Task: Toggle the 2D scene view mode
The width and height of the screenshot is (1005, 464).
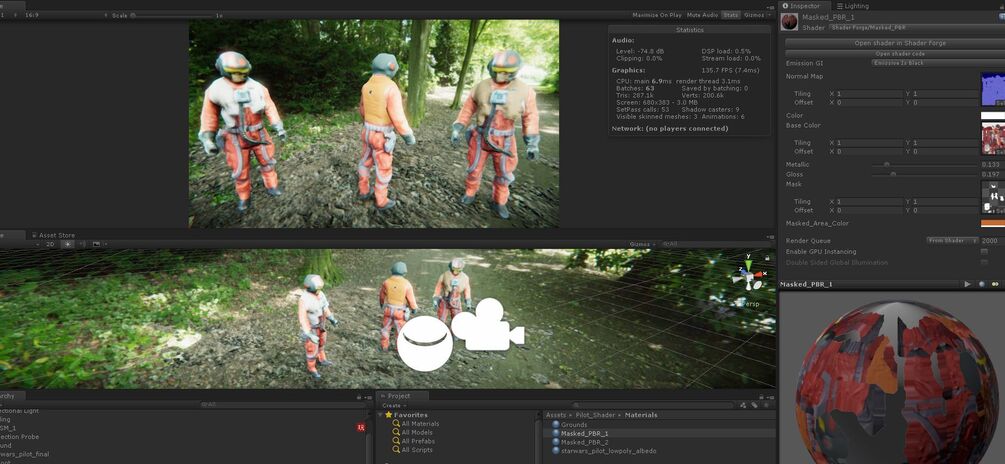Action: coord(50,244)
